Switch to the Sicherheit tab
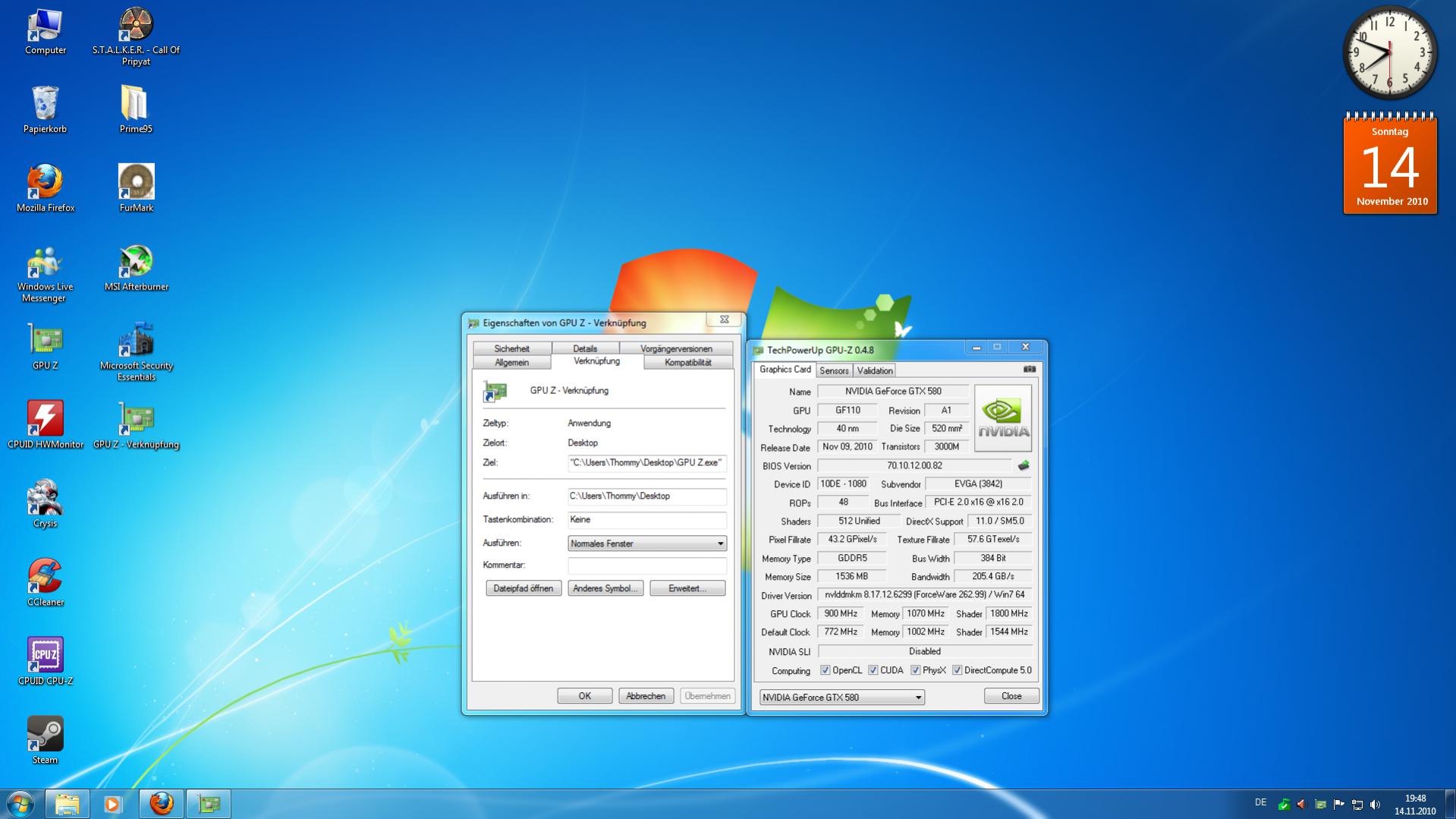This screenshot has width=1456, height=819. pyautogui.click(x=511, y=348)
